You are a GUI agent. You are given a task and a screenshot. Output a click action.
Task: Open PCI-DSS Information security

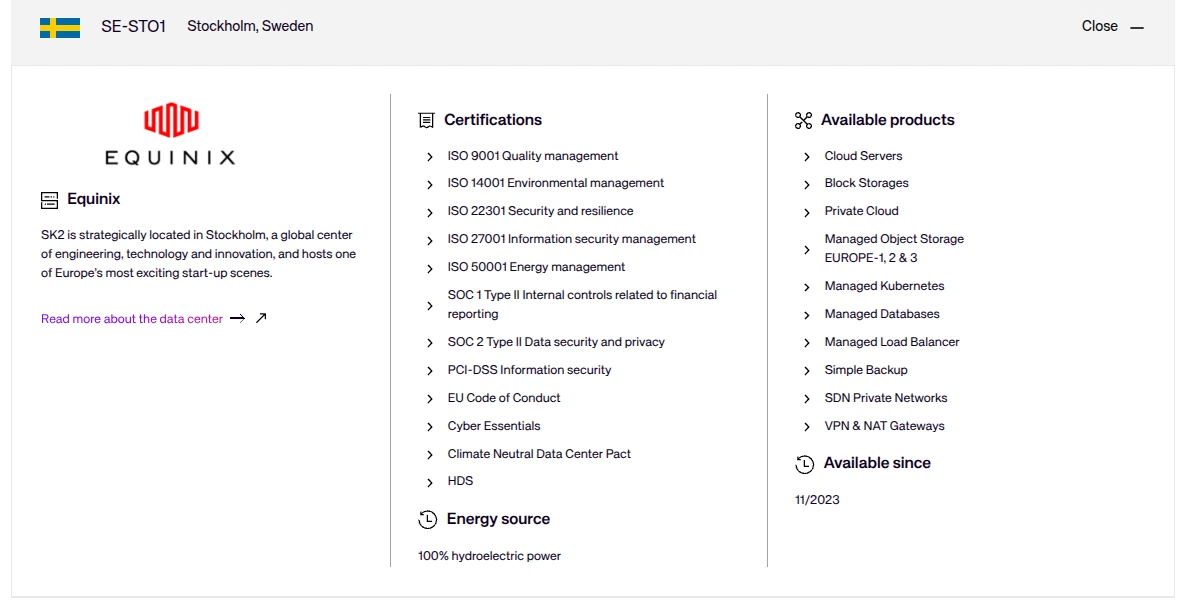click(x=529, y=370)
